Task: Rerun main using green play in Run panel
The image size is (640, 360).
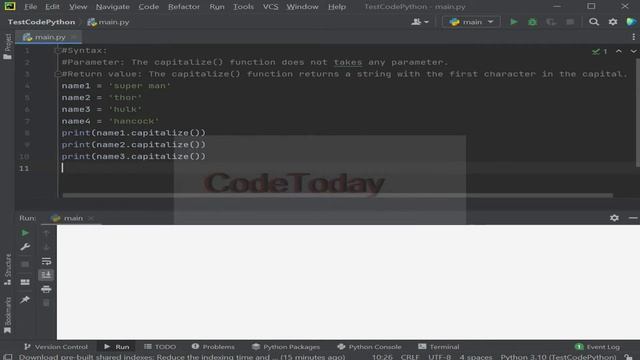Action: click(25, 233)
